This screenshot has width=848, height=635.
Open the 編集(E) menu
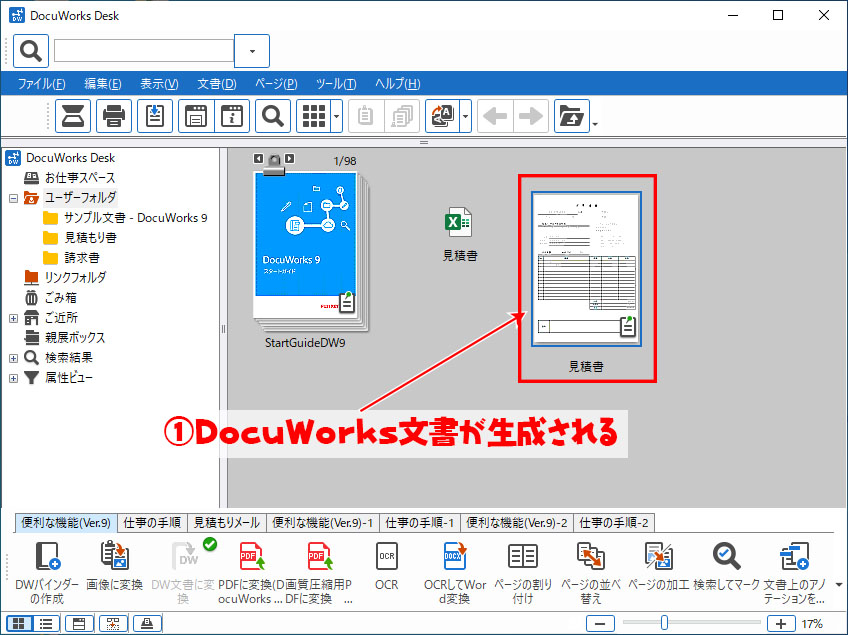coord(103,84)
